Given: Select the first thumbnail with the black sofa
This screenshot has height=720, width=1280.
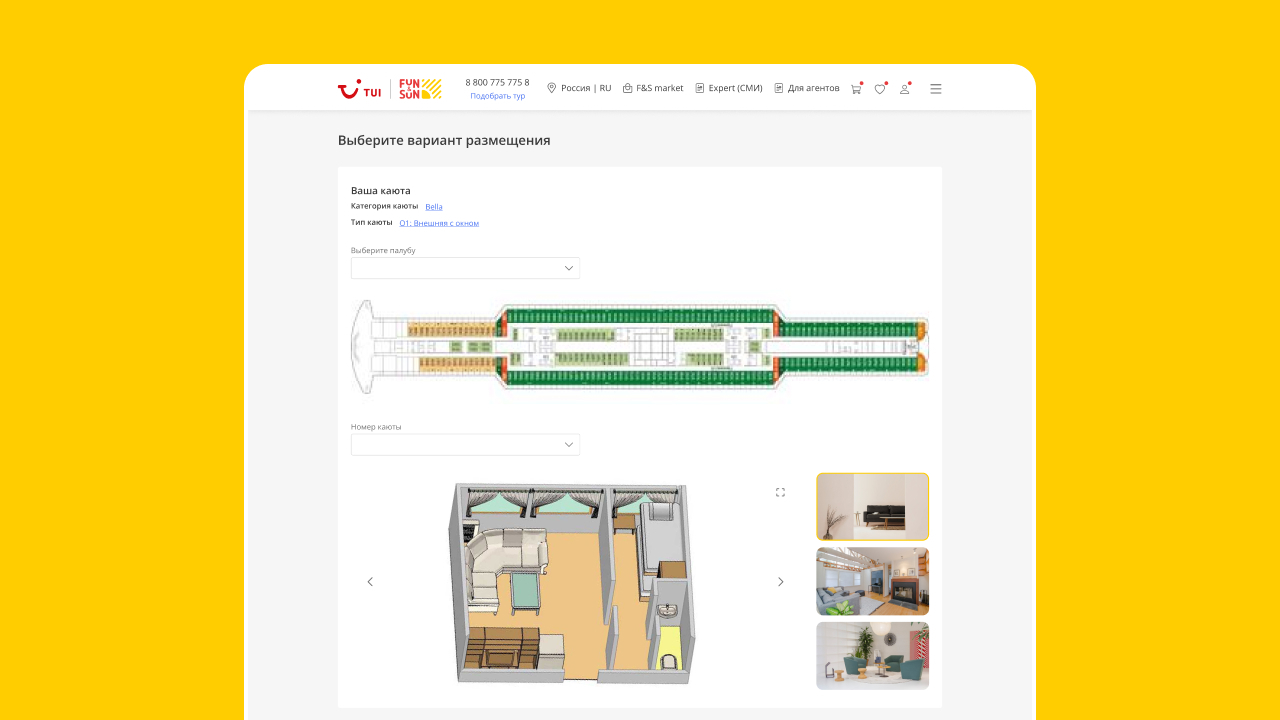Looking at the screenshot, I should (x=873, y=507).
